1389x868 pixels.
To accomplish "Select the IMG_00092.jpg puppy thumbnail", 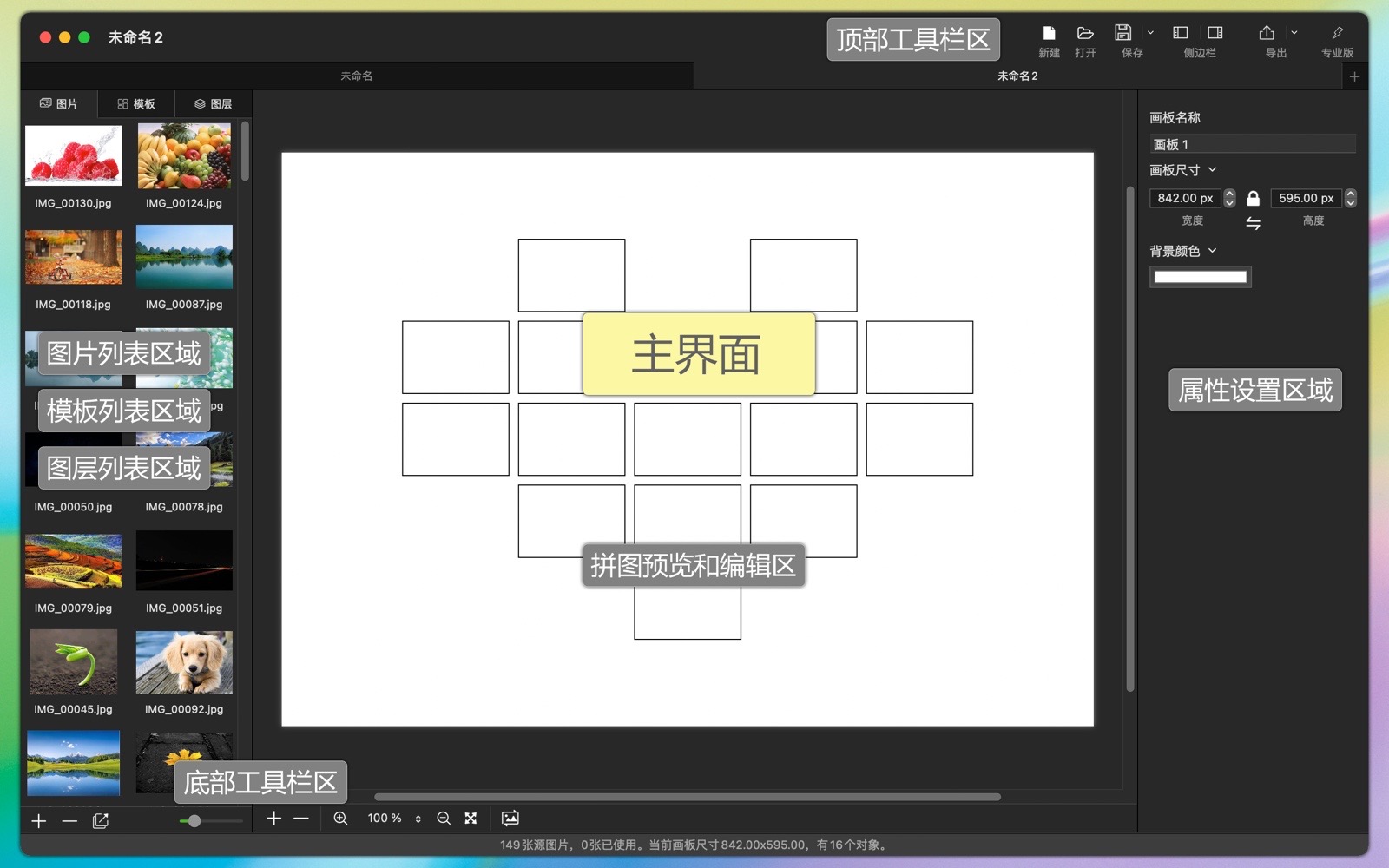I will point(184,663).
